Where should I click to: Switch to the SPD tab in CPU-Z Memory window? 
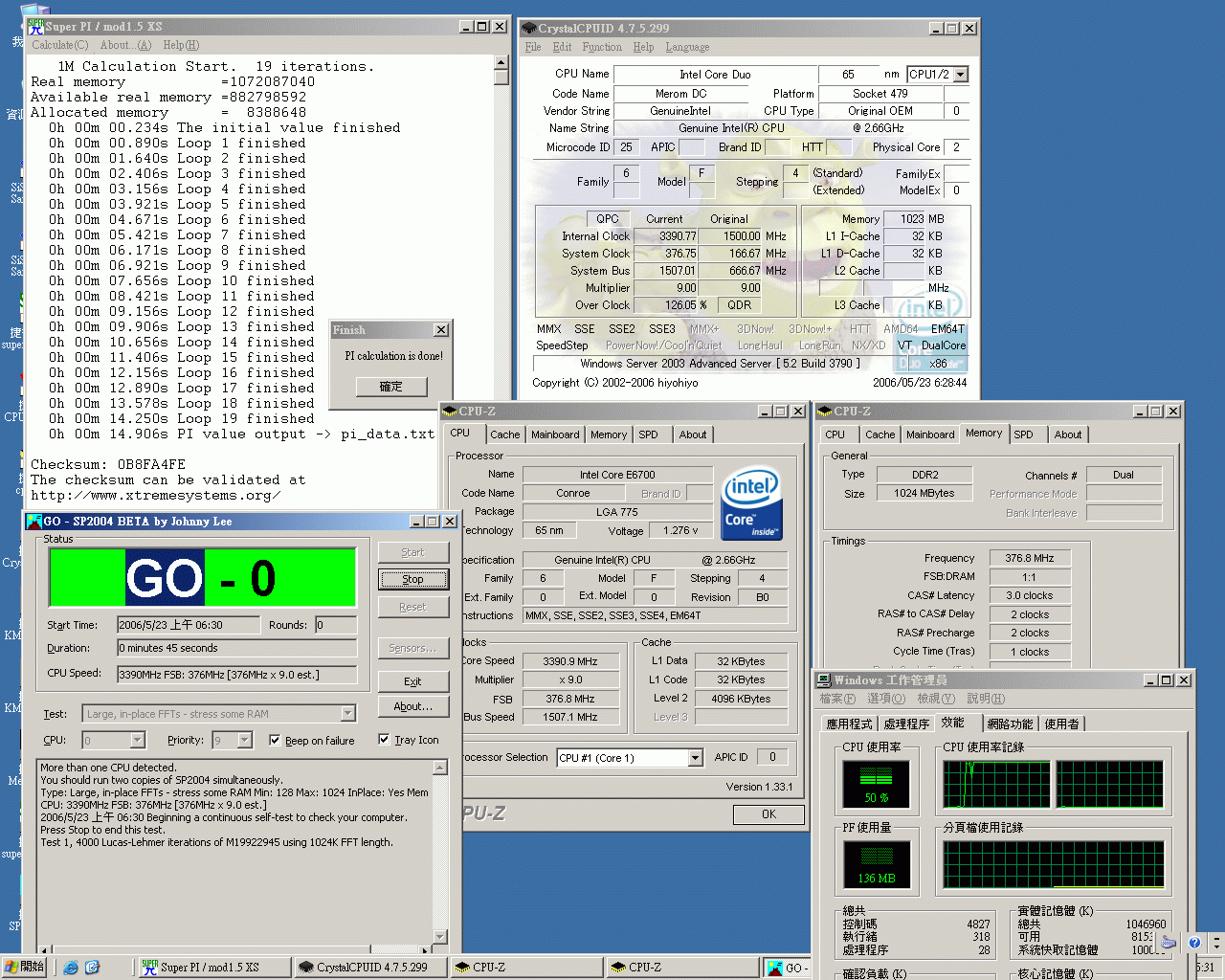coord(1023,434)
